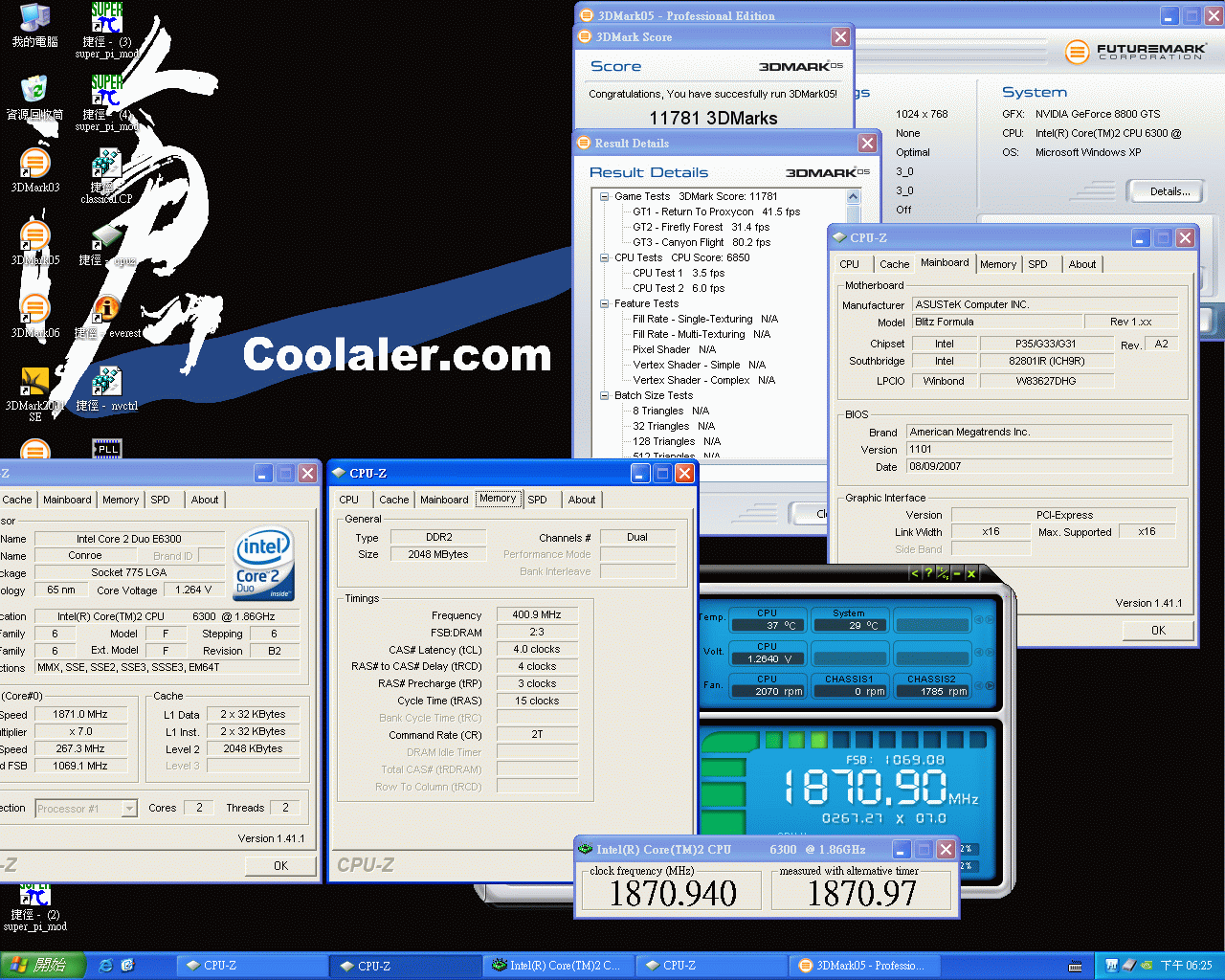1225x980 pixels.
Task: Click scroll up arrow in Result Details list
Action: (x=854, y=197)
